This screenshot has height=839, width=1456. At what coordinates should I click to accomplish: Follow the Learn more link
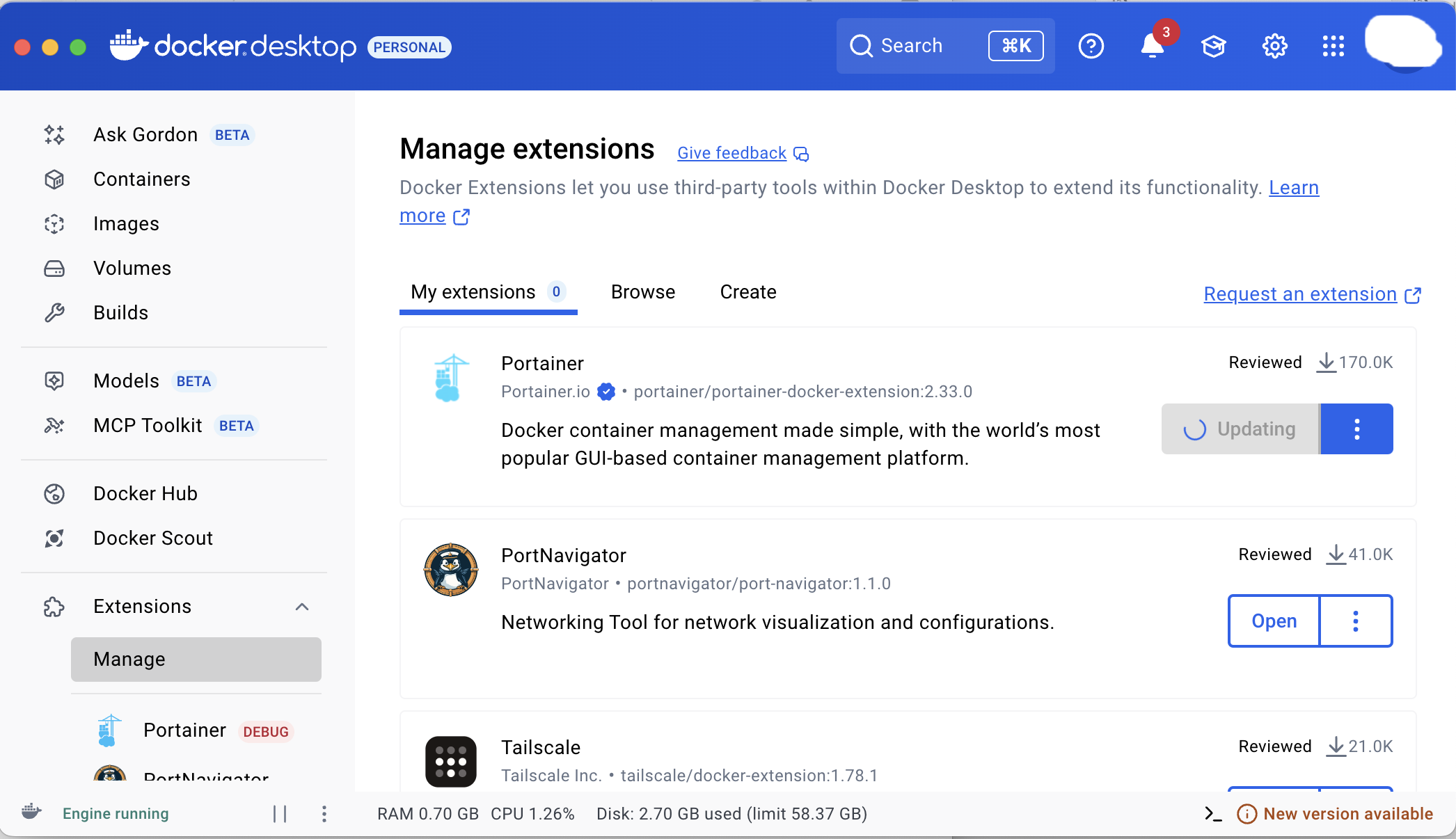tap(1294, 188)
